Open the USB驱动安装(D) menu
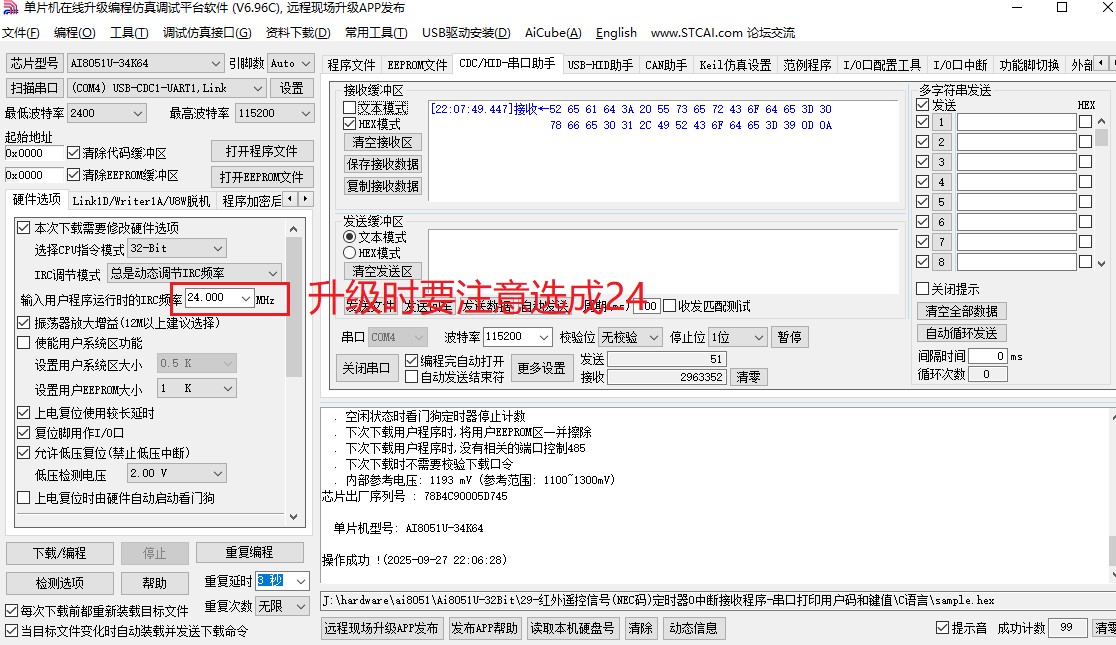 tap(466, 33)
